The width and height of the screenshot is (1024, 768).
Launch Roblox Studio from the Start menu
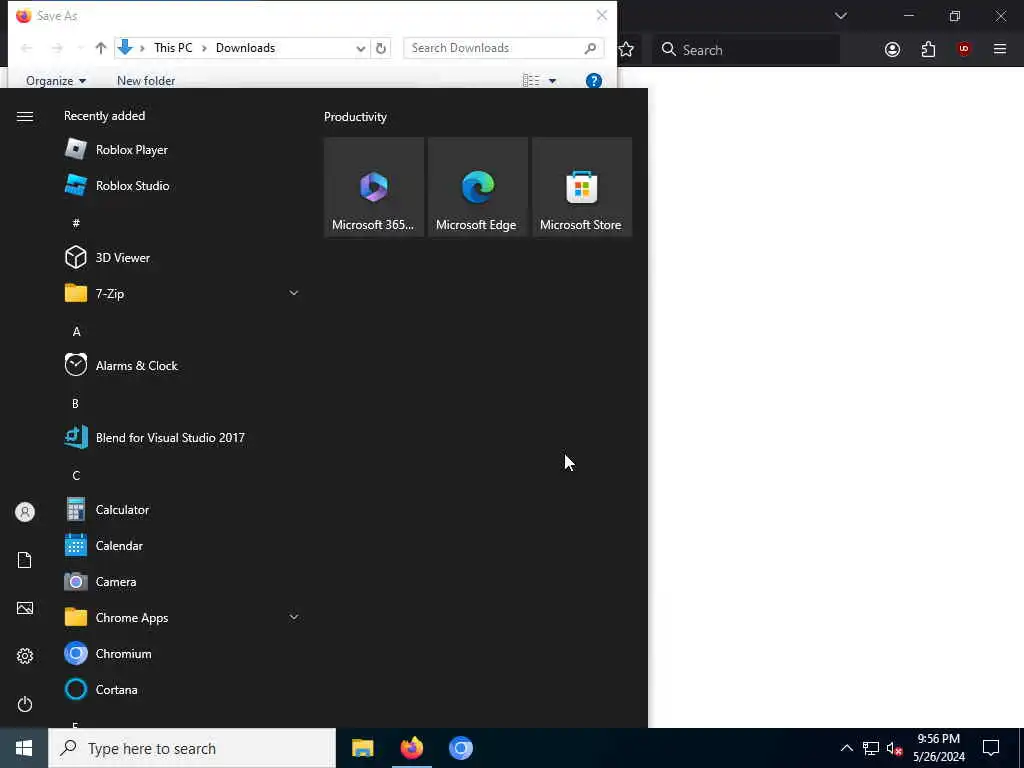click(x=181, y=185)
